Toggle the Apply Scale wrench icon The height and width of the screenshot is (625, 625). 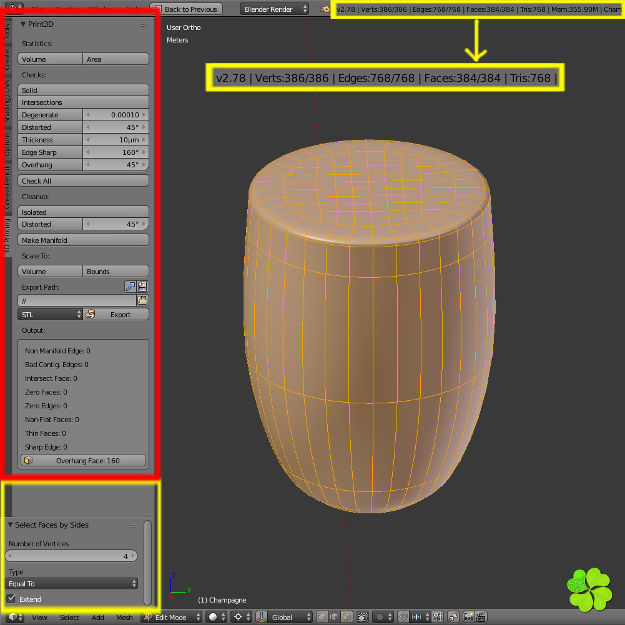(130, 287)
